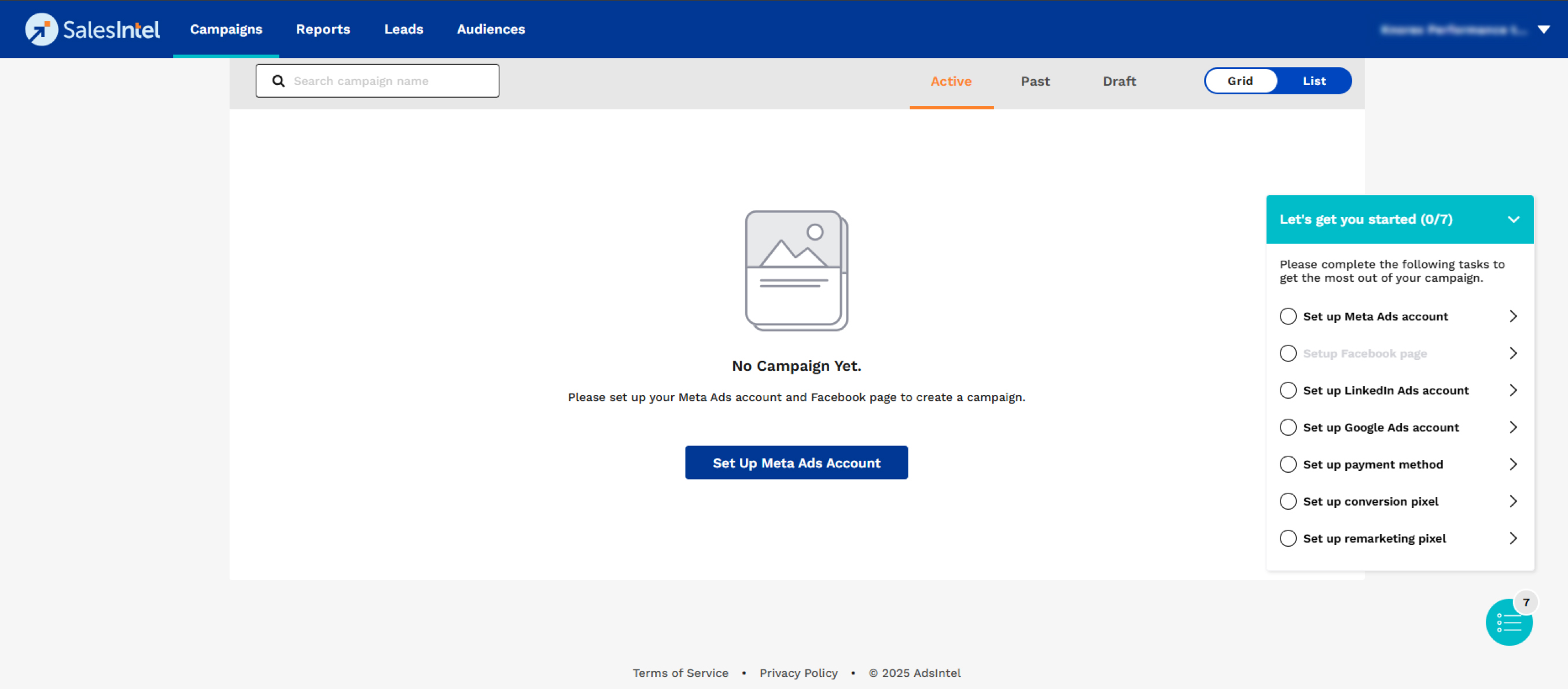Open the Reports menu
Image resolution: width=1568 pixels, height=689 pixels.
tap(323, 30)
